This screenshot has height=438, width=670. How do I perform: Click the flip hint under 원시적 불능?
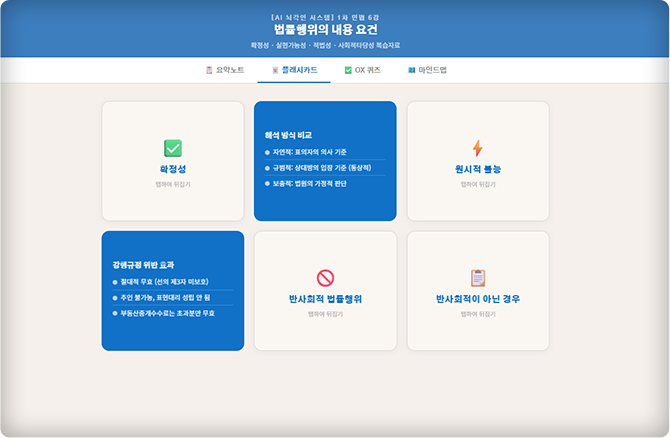pyautogui.click(x=478, y=184)
